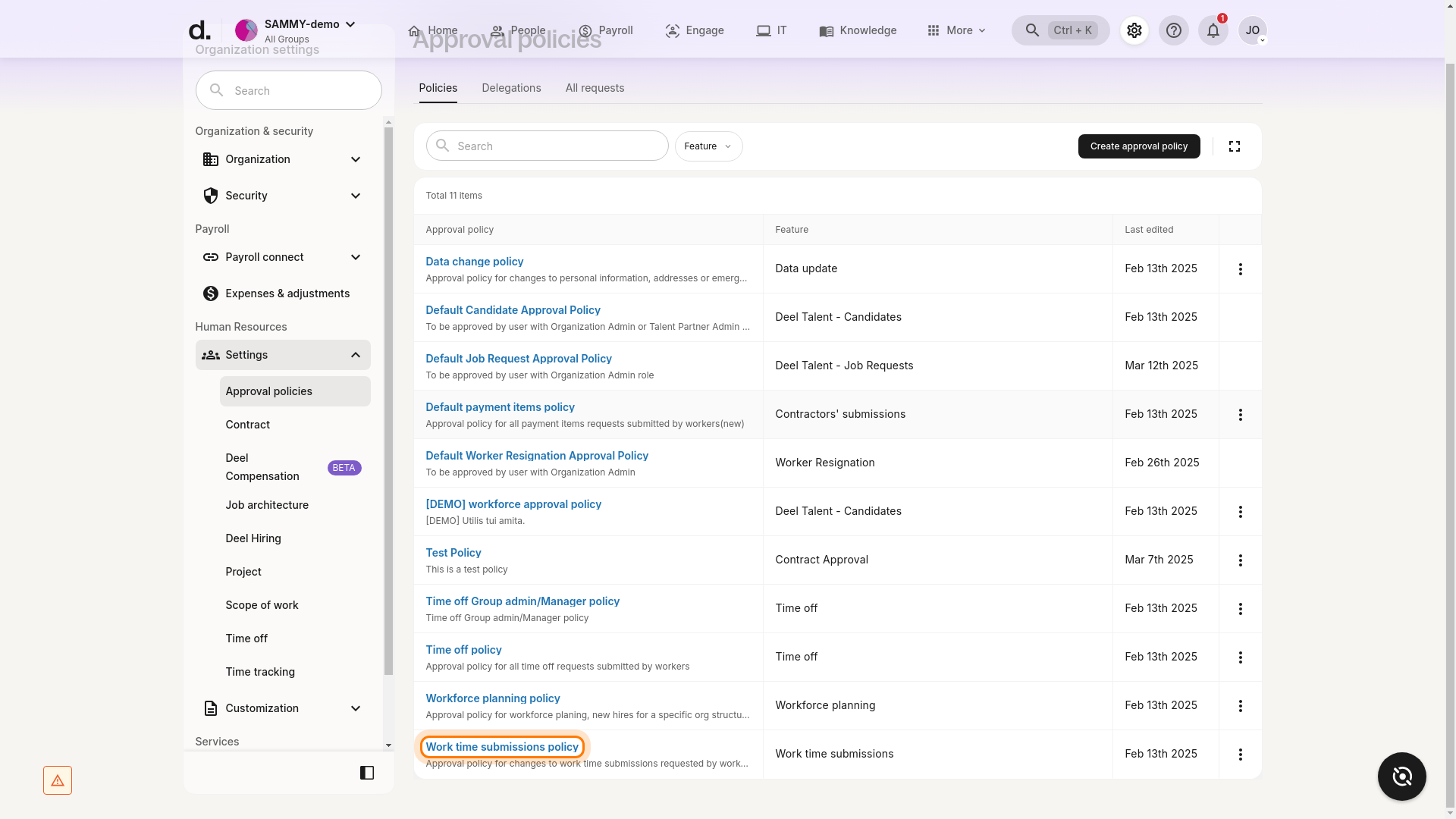1456x819 pixels.
Task: Open People in top navigation
Action: [518, 30]
